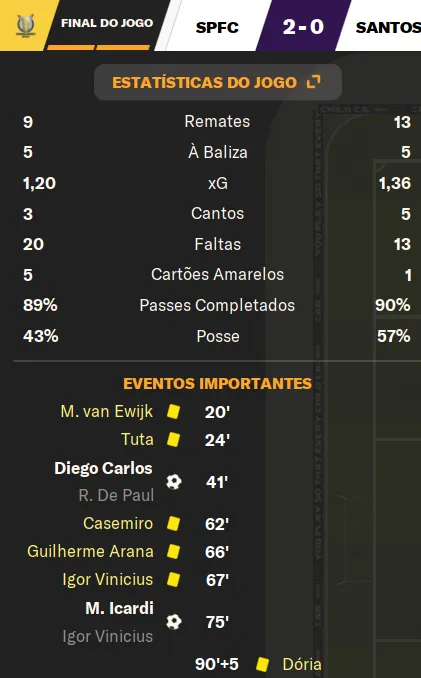This screenshot has width=421, height=678.
Task: Click the goal ball icon at 75'
Action: [x=174, y=621]
